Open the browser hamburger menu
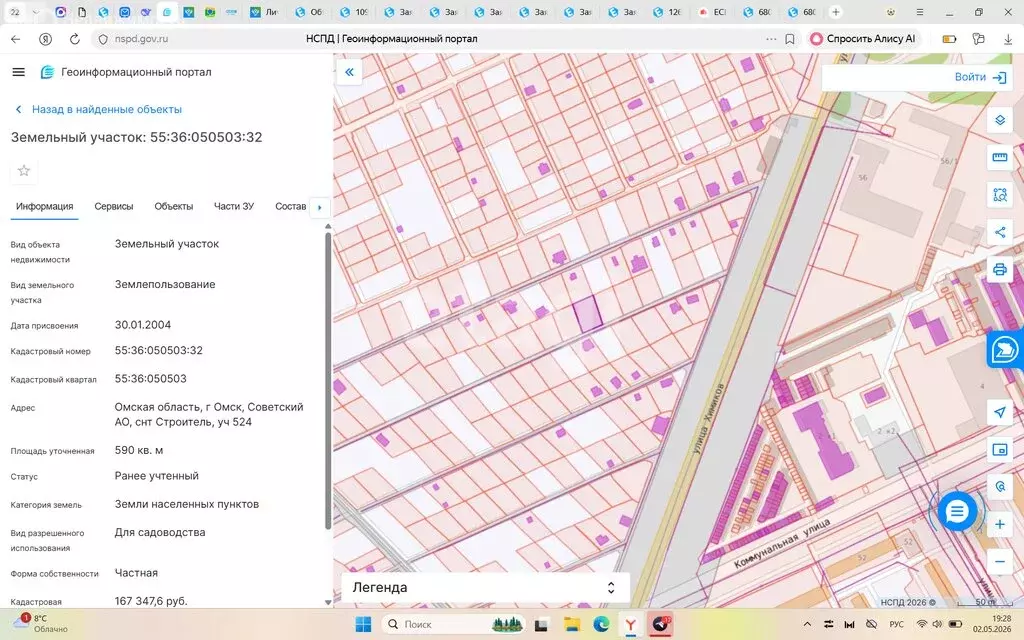This screenshot has height=640, width=1024. pos(920,12)
